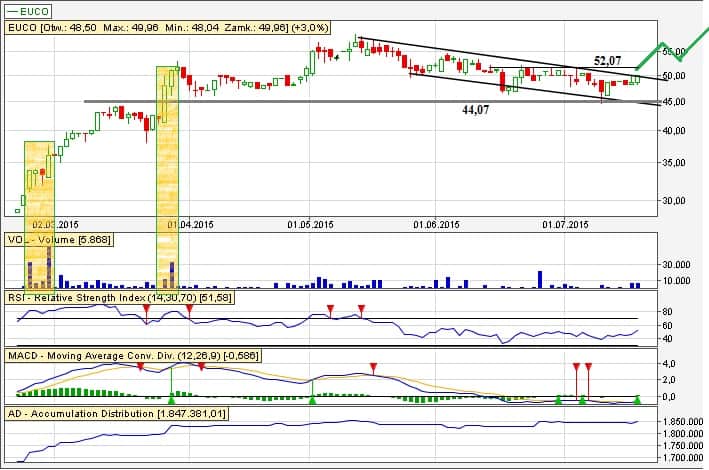Click the rightmost green triangle in MACD panel
709x470 pixels.
click(637, 400)
